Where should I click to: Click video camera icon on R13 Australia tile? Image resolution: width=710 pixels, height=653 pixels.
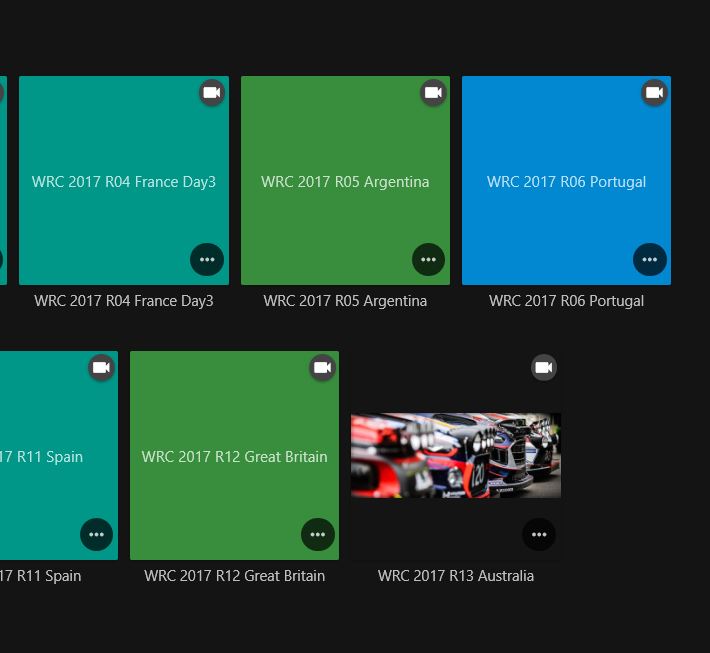click(x=544, y=368)
